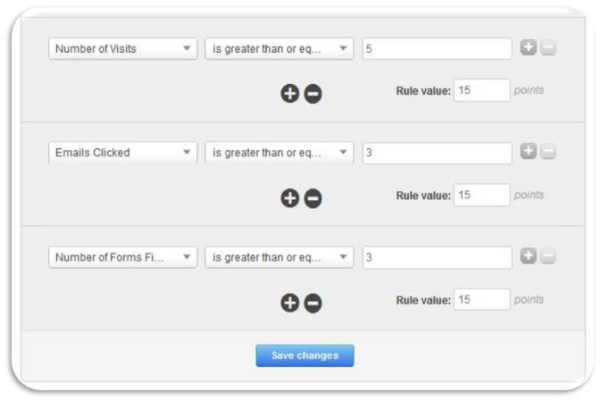Image resolution: width=600 pixels, height=401 pixels.
Task: Click the visits threshold field containing 5
Action: (x=437, y=49)
